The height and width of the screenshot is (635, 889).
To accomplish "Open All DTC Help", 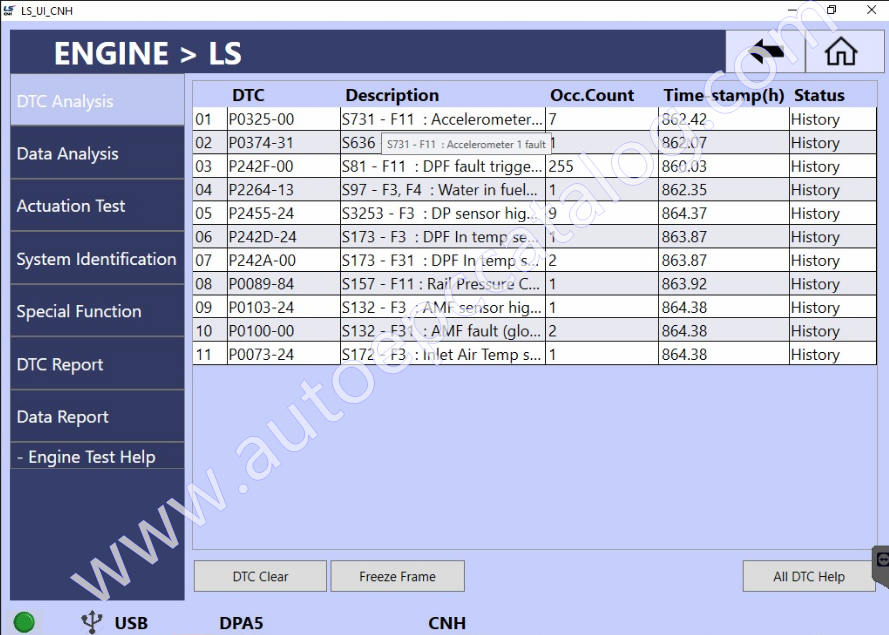I will pos(808,576).
